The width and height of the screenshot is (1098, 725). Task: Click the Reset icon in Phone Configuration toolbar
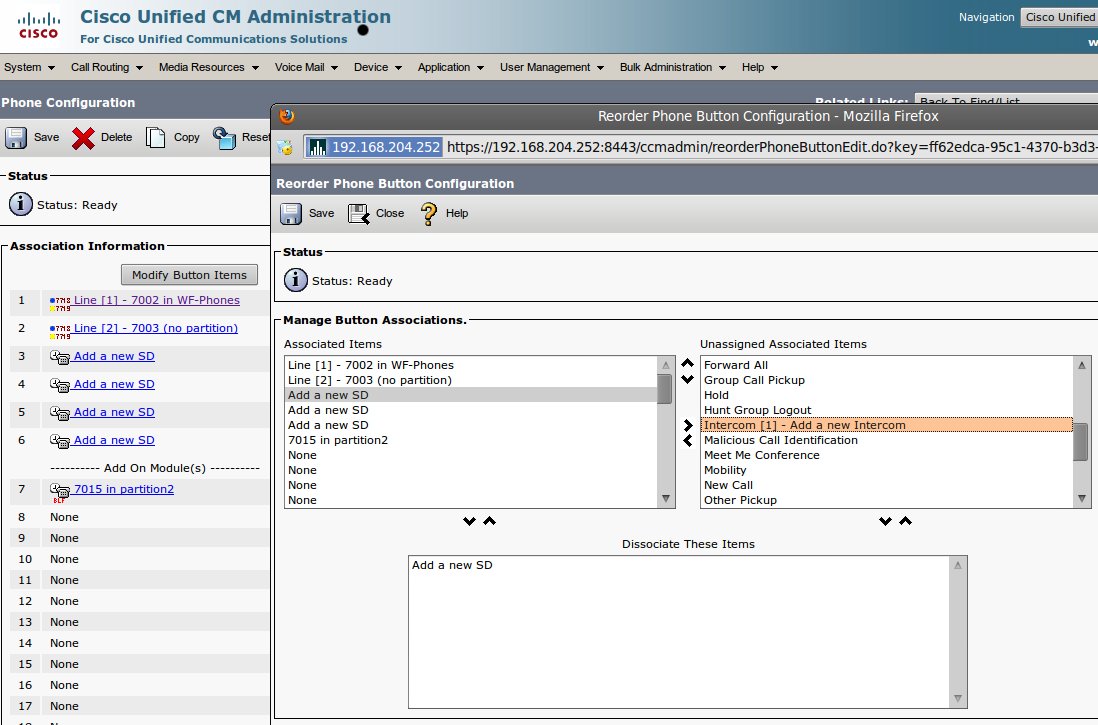[224, 137]
